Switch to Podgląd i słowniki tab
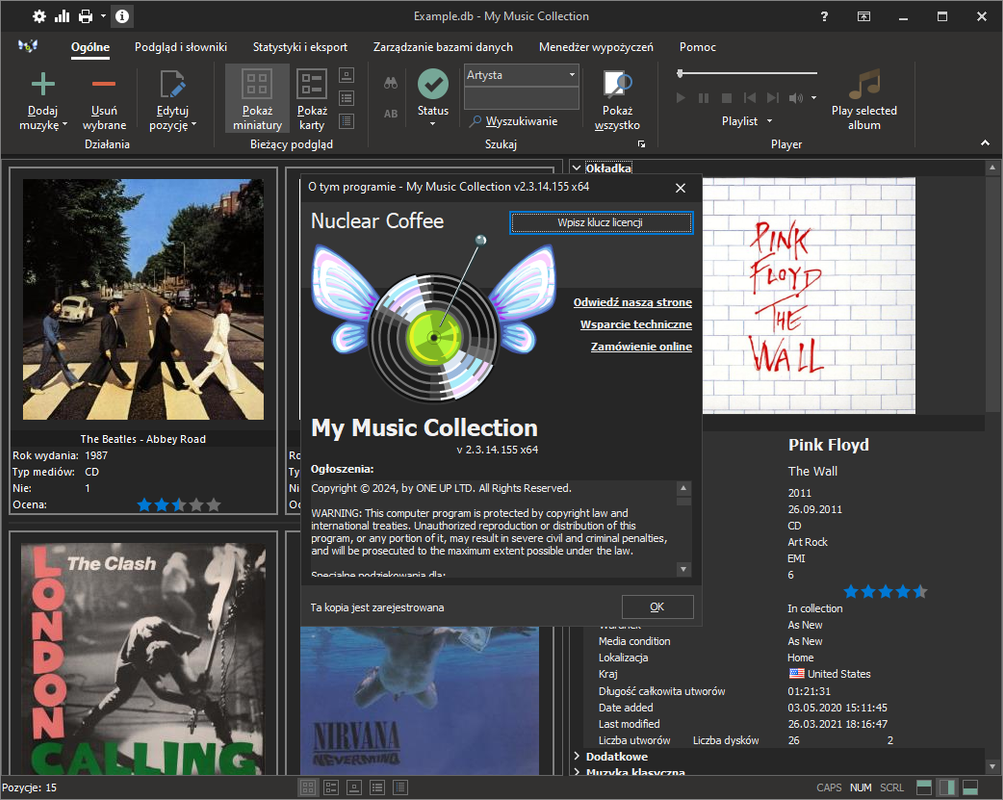The width and height of the screenshot is (1003, 800). [181, 47]
